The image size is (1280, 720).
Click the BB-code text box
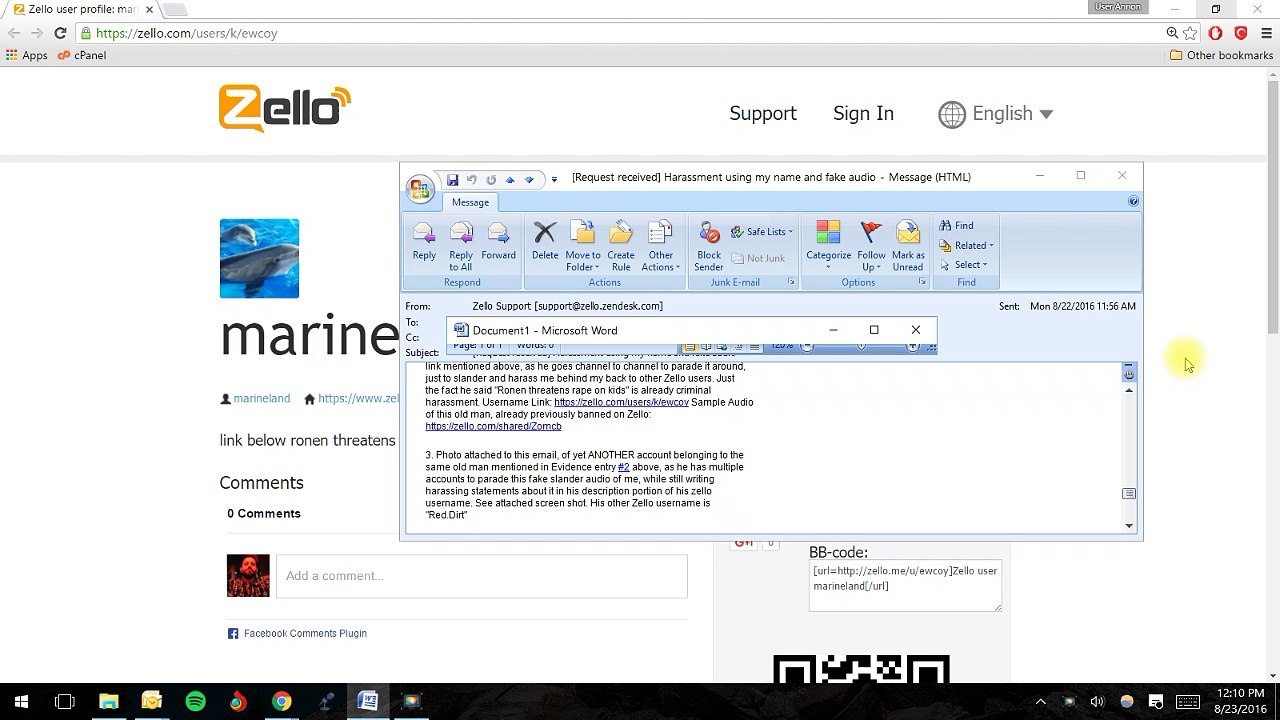[x=905, y=586]
